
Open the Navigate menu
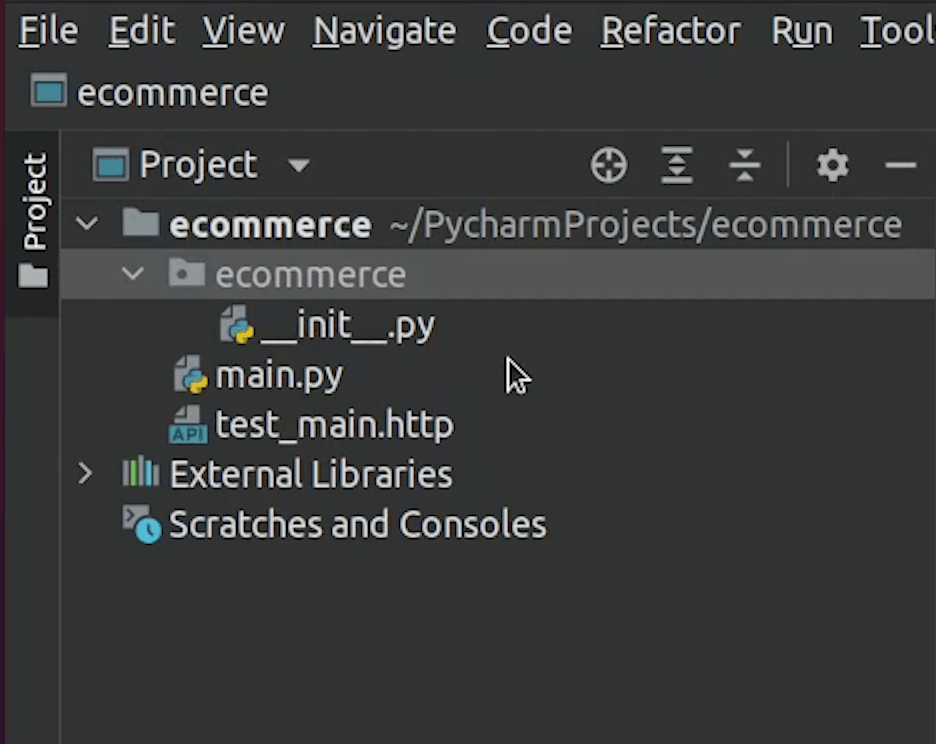tap(384, 32)
